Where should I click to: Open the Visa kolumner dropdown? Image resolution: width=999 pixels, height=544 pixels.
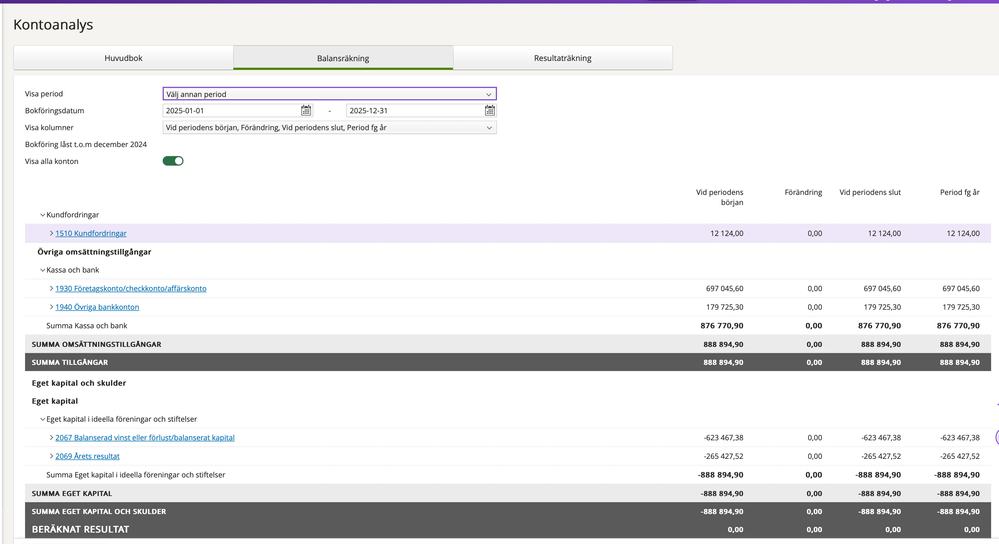(x=329, y=128)
